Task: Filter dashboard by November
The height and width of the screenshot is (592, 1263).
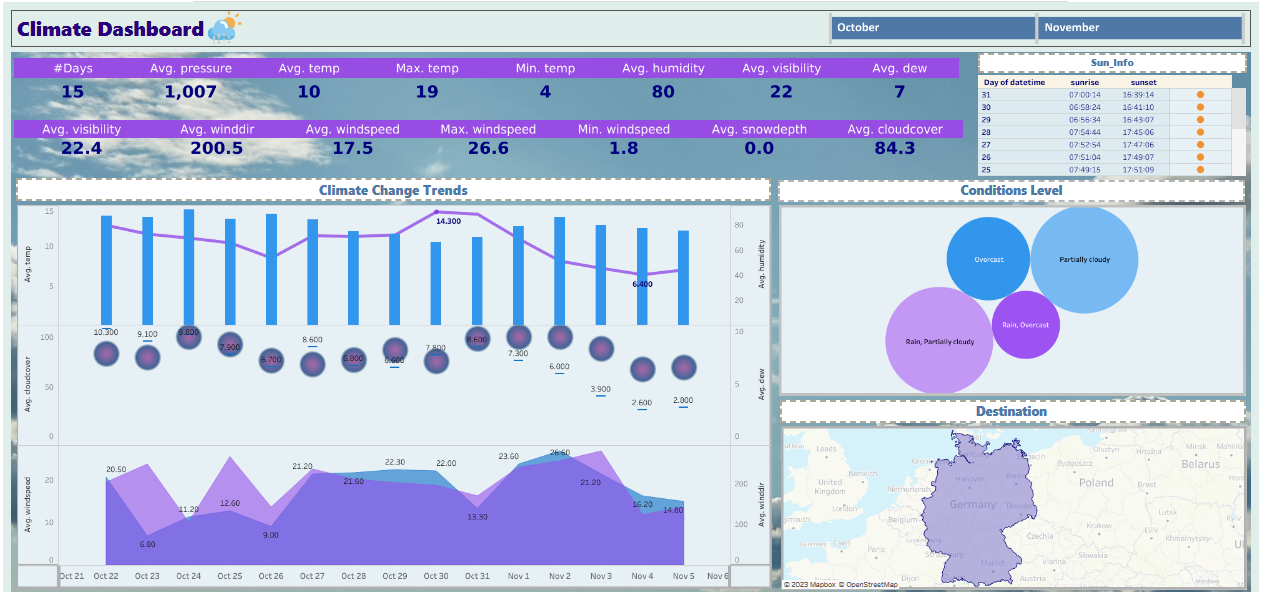Action: click(1140, 28)
